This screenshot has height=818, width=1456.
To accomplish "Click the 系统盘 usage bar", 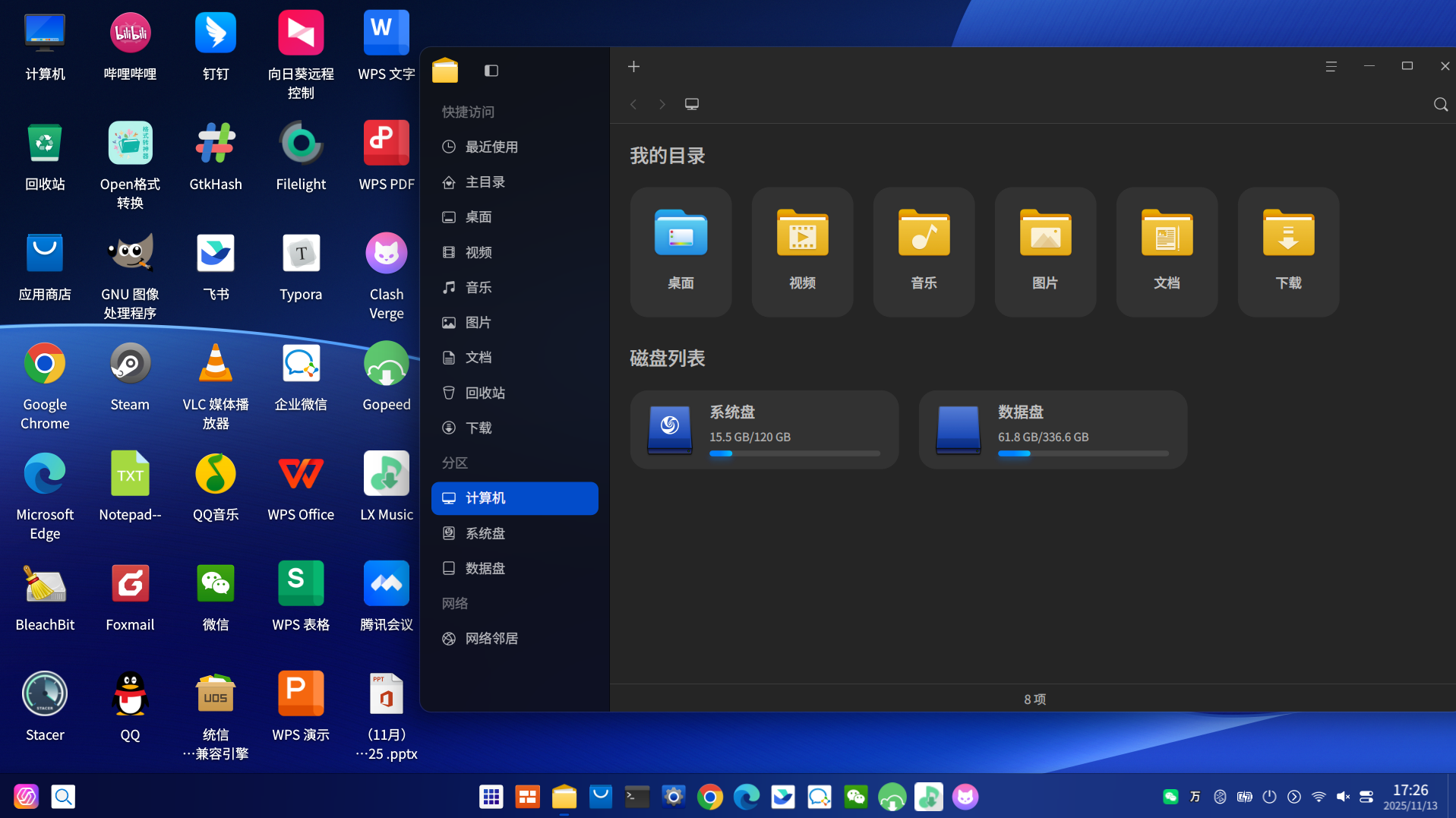I will [x=795, y=453].
